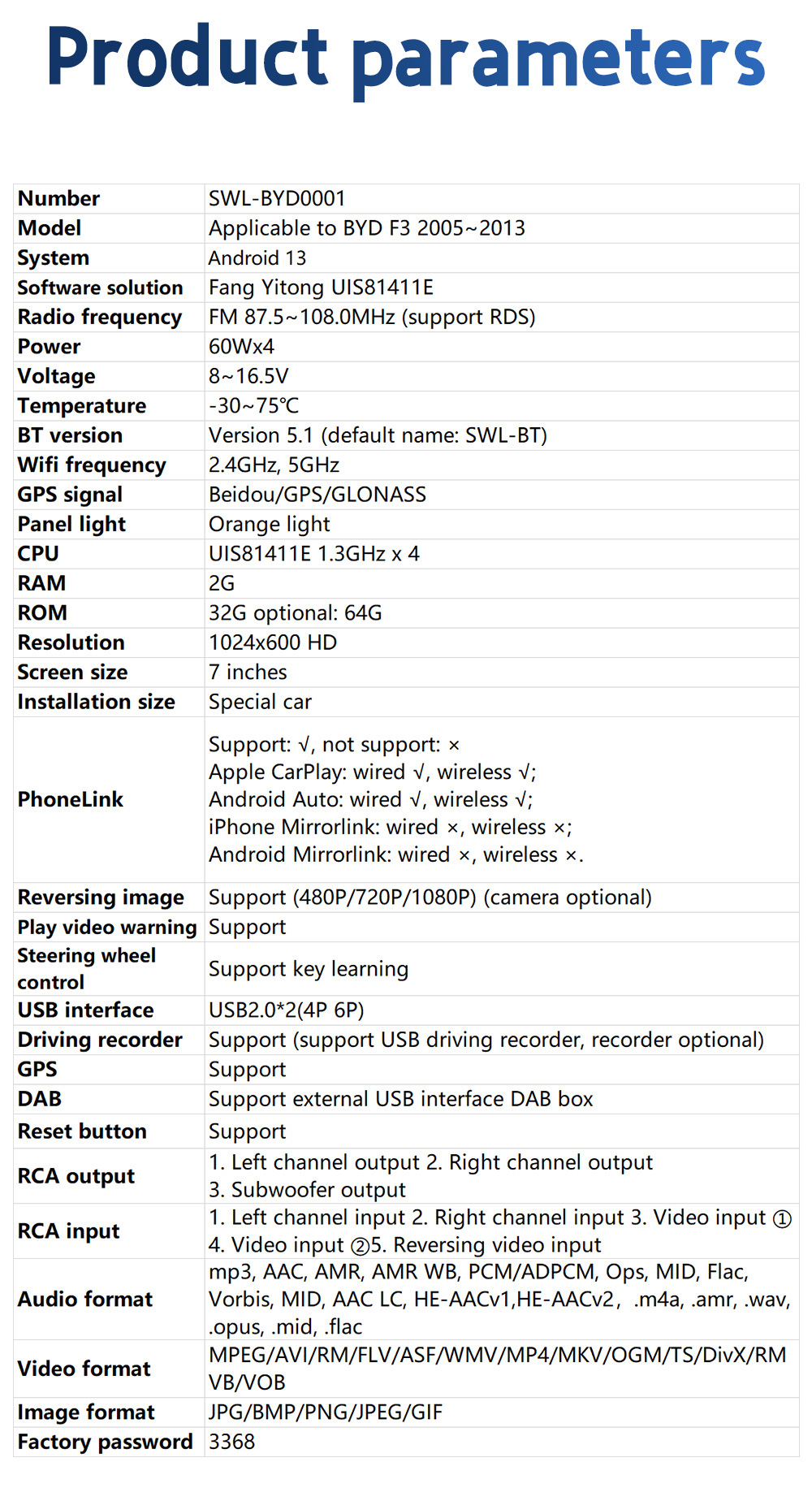Select the "Applicable to BYD F3 2005~2013" cell
The width and height of the screenshot is (812, 1501).
[366, 228]
